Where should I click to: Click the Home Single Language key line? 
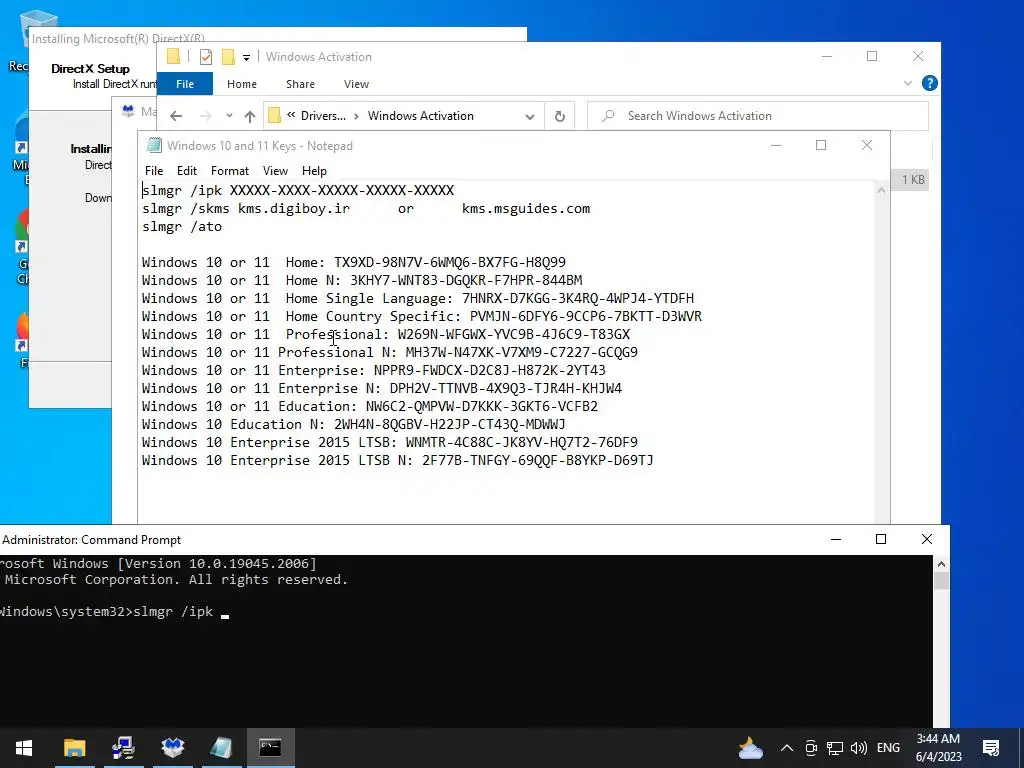(x=418, y=298)
